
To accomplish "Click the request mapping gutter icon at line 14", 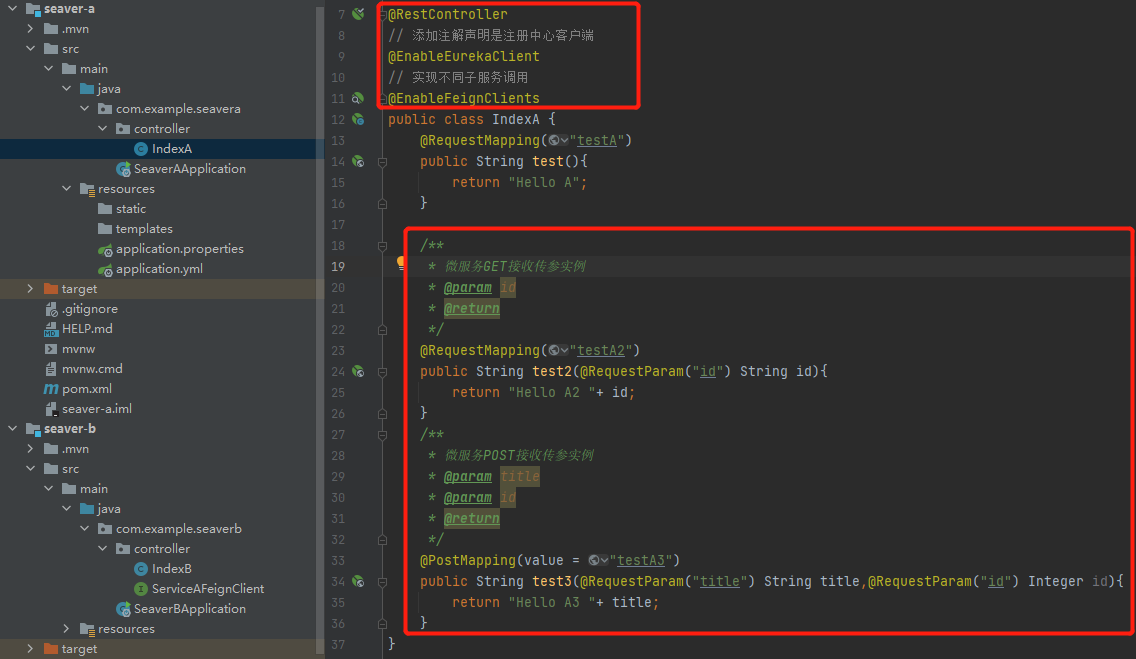I will pyautogui.click(x=358, y=161).
